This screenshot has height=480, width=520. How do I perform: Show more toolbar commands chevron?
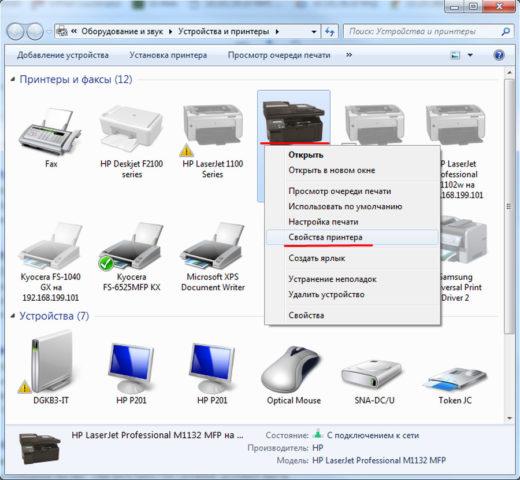pyautogui.click(x=349, y=55)
